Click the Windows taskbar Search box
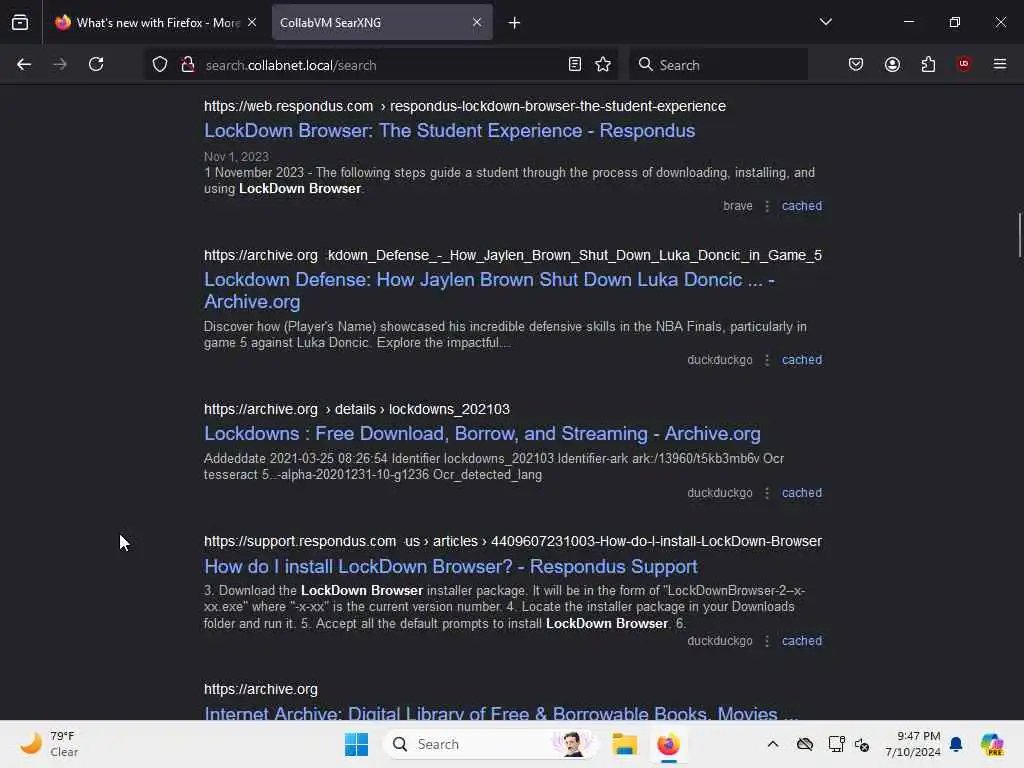Screen dimensions: 1024x768 [490, 744]
